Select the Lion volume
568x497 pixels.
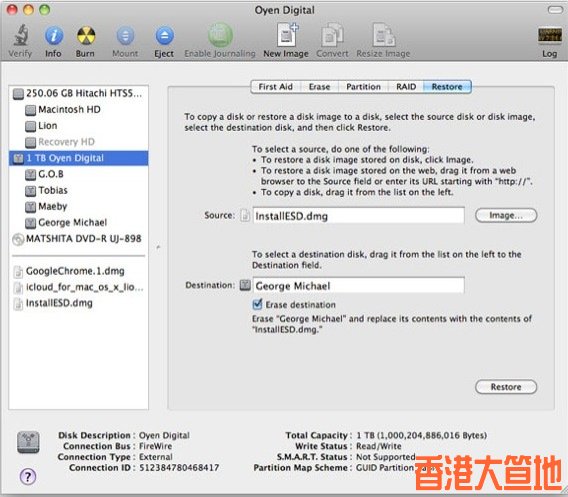78,126
